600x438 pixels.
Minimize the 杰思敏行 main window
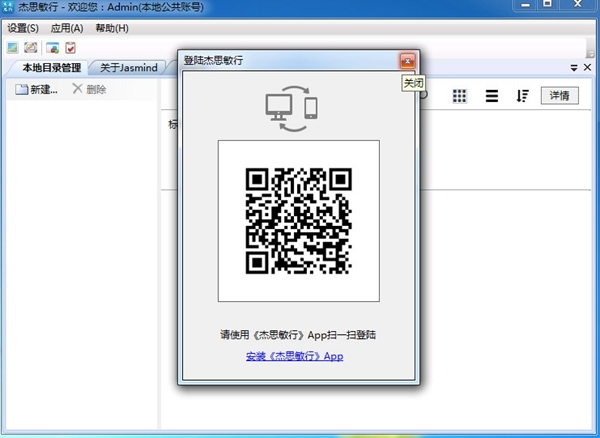pyautogui.click(x=526, y=5)
